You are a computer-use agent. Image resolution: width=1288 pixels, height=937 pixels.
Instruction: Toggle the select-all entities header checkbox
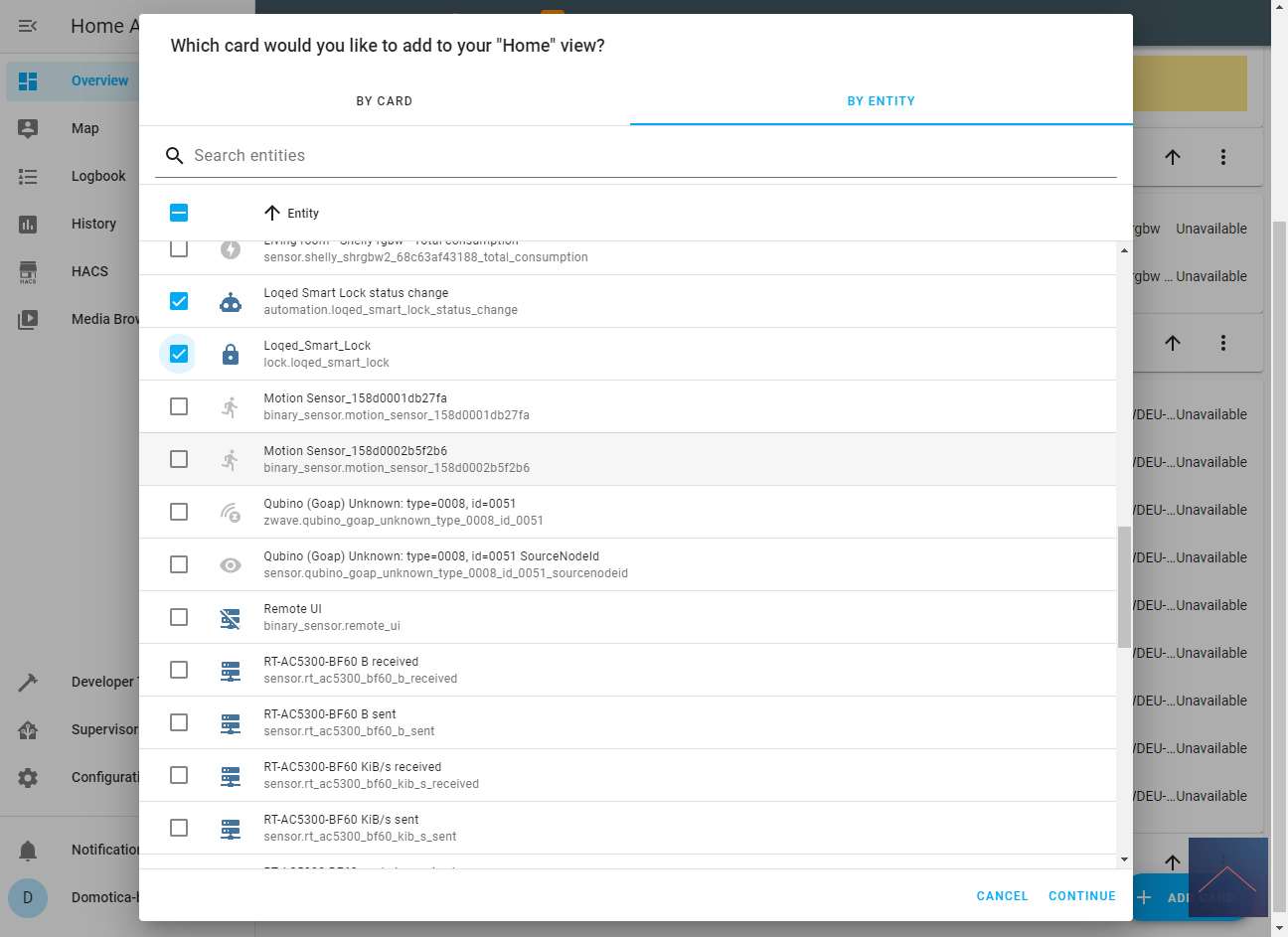(x=179, y=213)
